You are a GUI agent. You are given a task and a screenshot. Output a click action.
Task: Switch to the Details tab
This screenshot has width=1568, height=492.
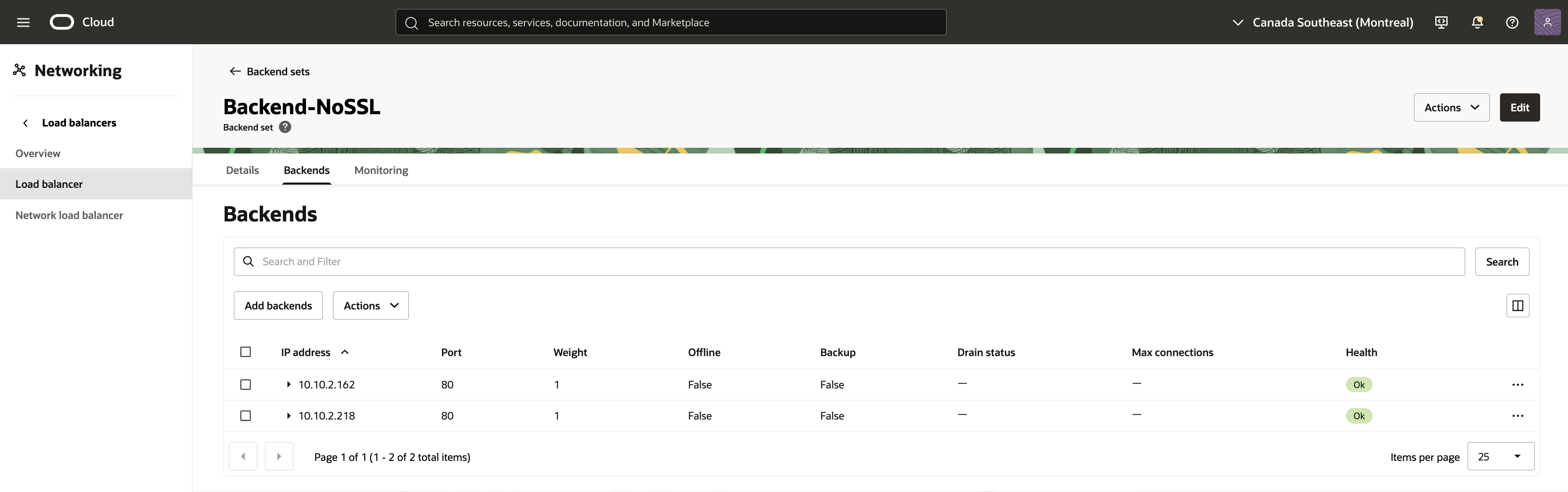242,170
